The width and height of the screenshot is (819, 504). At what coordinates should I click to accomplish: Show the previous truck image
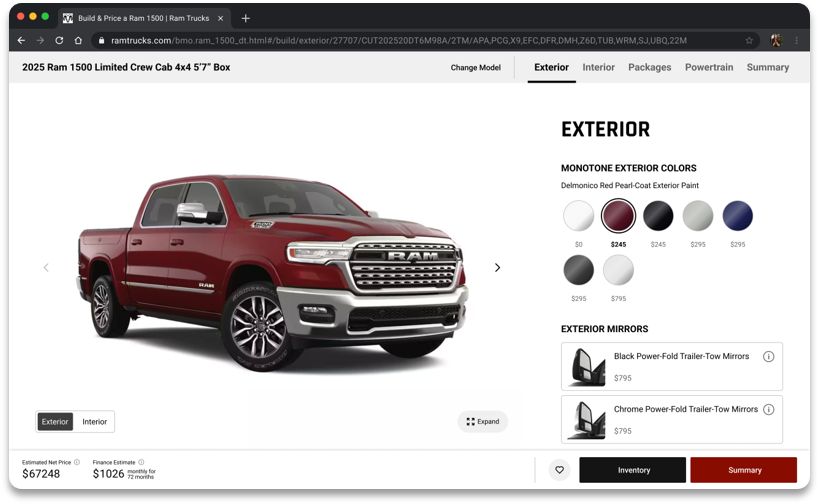coord(46,267)
